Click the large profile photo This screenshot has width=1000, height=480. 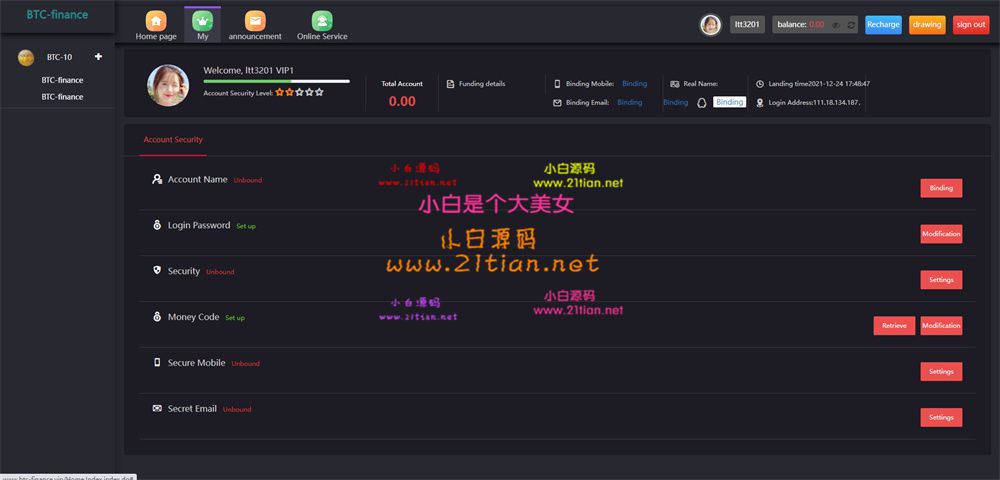point(168,86)
